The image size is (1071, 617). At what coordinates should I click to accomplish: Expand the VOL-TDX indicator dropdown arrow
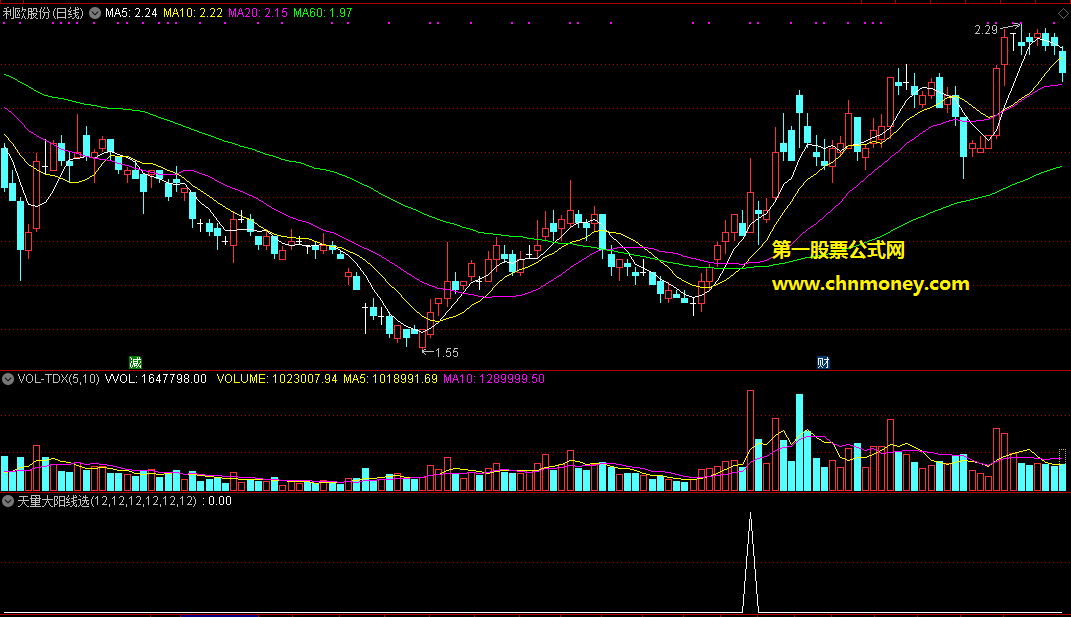point(8,379)
